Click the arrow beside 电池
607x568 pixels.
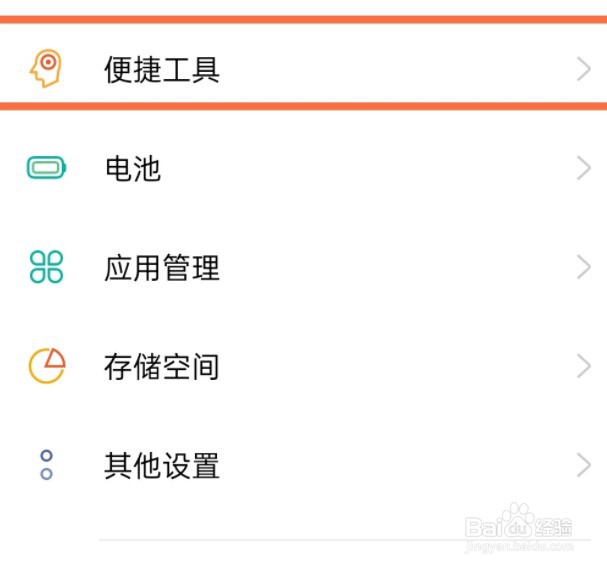pyautogui.click(x=584, y=168)
